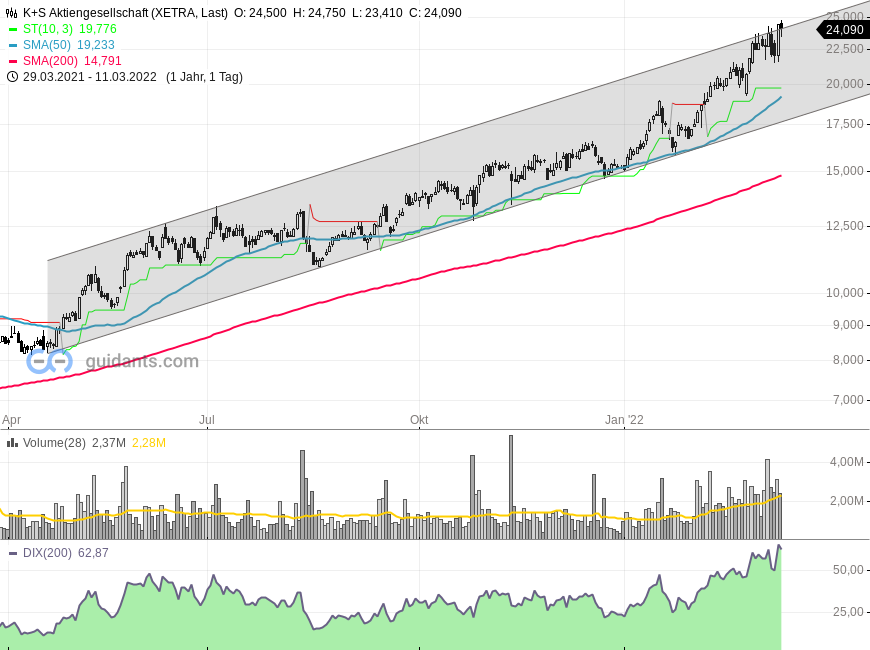Click the 7,000 price axis label

click(848, 400)
